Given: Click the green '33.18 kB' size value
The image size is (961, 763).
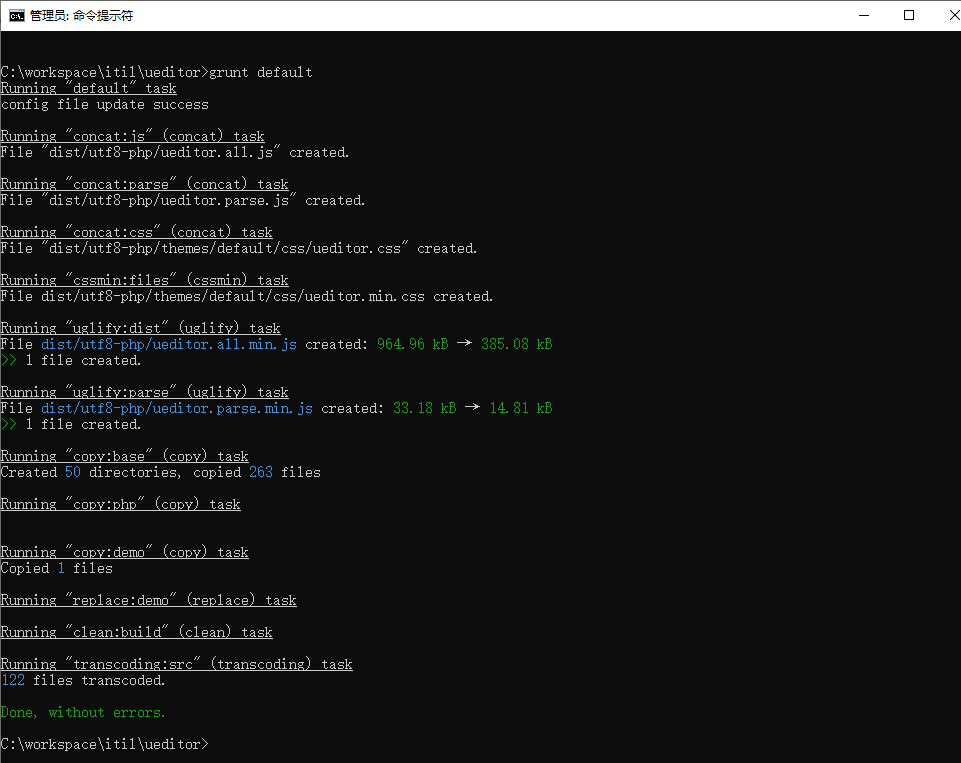Looking at the screenshot, I should pyautogui.click(x=425, y=408).
